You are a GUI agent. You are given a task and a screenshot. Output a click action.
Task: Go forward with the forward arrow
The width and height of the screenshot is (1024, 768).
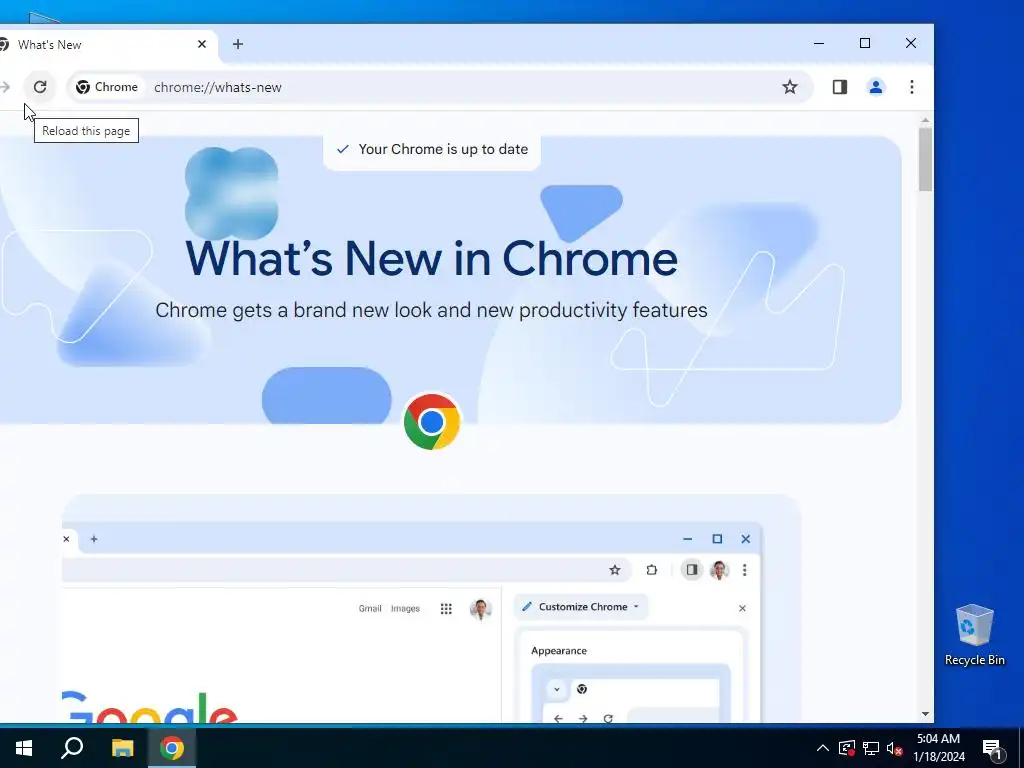(5, 87)
